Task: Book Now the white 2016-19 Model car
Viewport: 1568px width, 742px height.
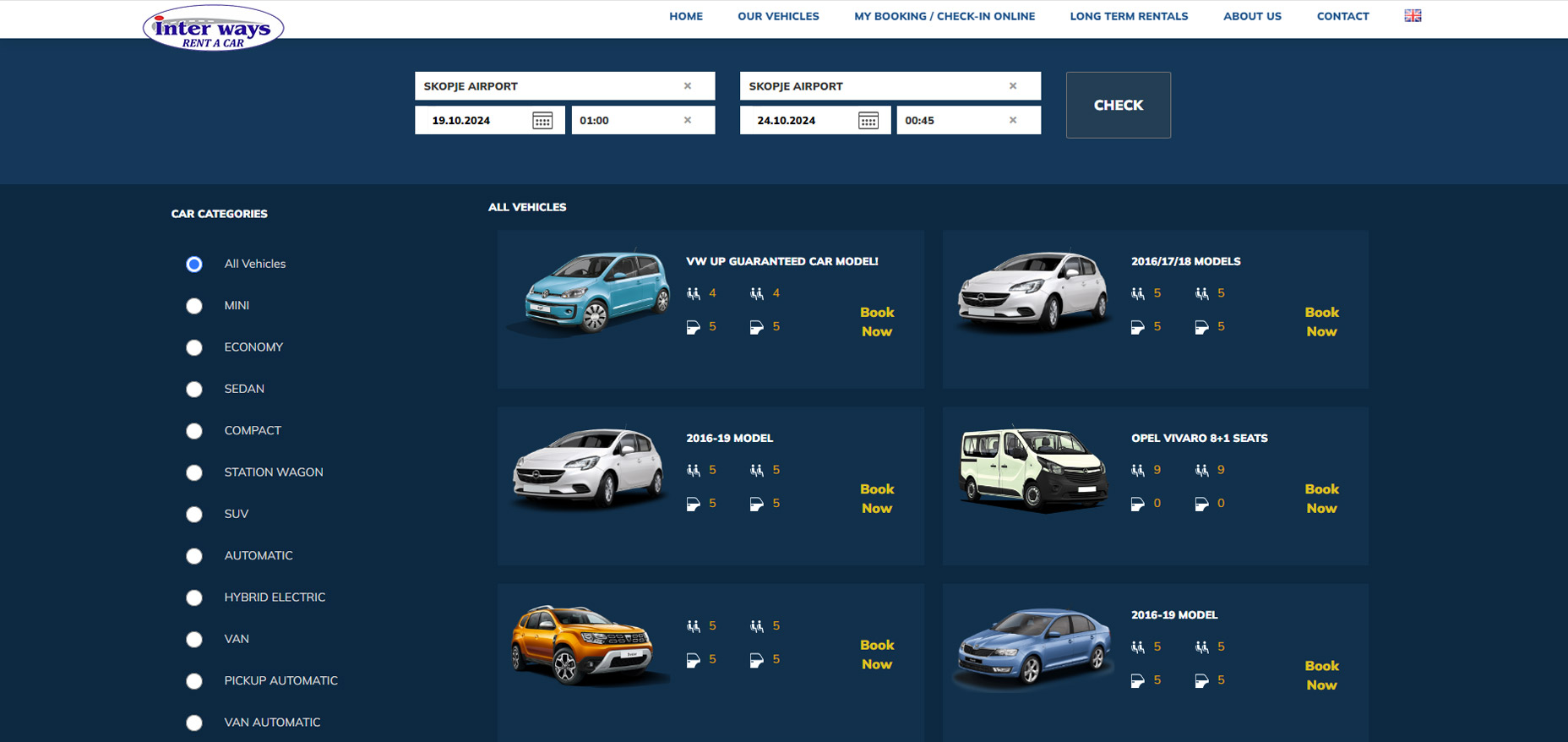Action: [x=877, y=499]
